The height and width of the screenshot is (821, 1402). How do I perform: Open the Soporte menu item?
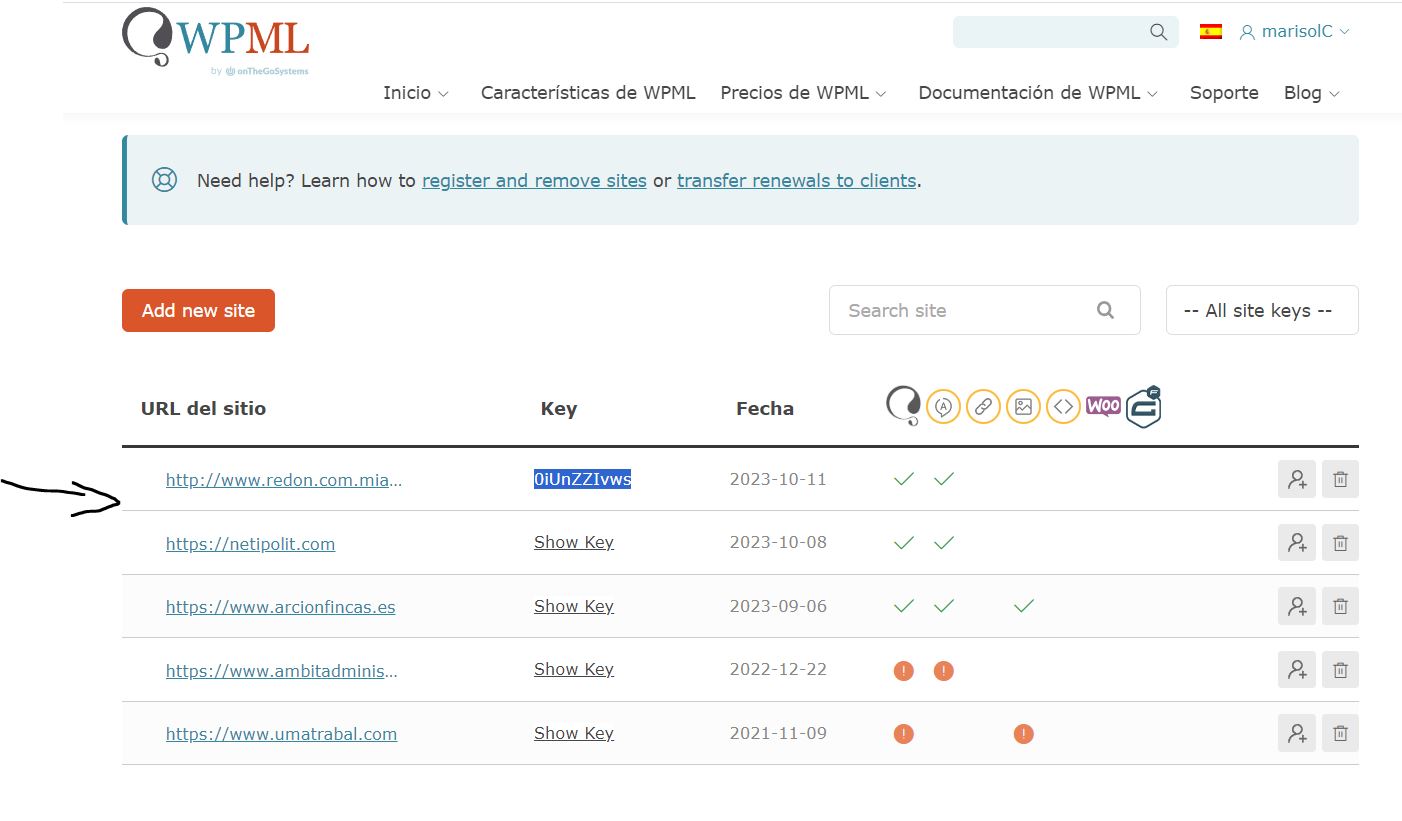point(1223,93)
